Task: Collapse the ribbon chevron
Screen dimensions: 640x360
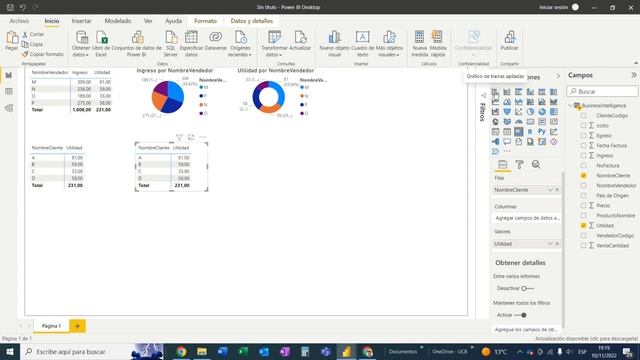Action: [x=636, y=63]
